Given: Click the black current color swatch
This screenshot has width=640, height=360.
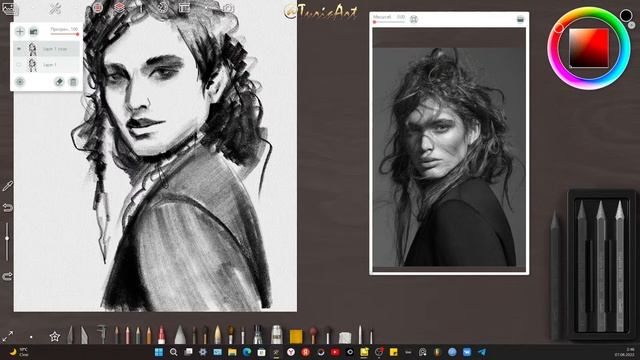Looking at the screenshot, I should pos(626,16).
